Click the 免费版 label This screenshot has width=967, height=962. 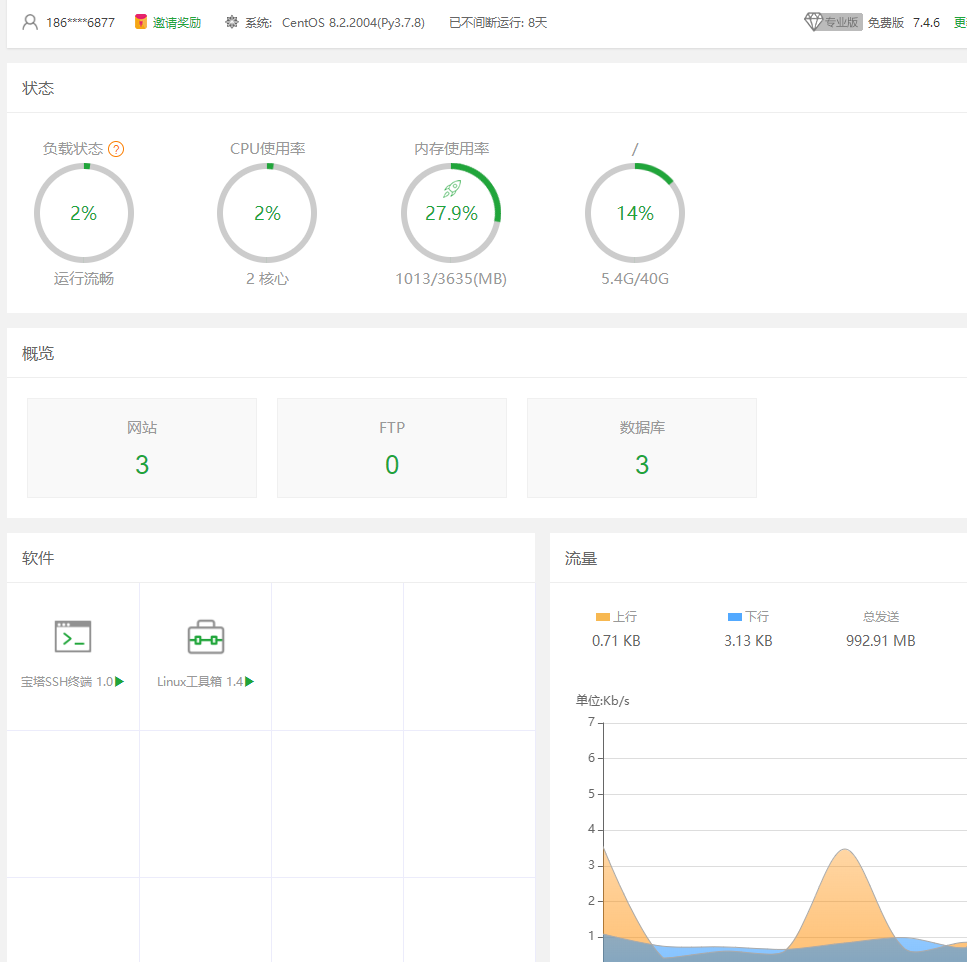886,23
